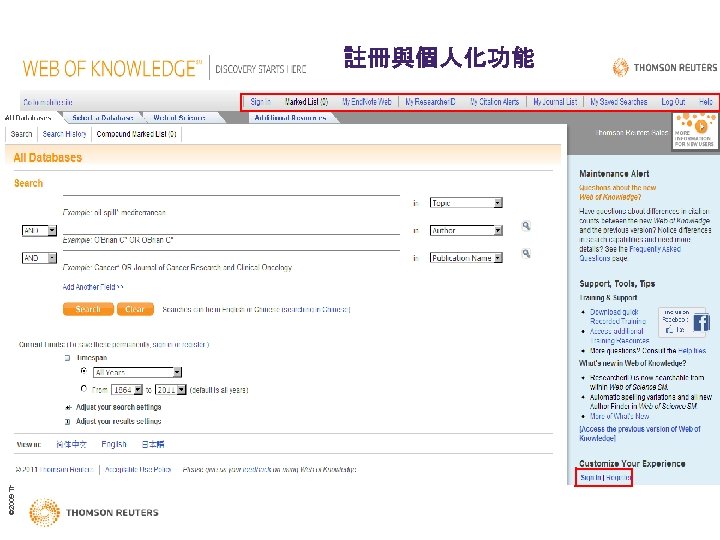Open the Topic field dropdown
Image resolution: width=720 pixels, height=540 pixels.
[466, 202]
